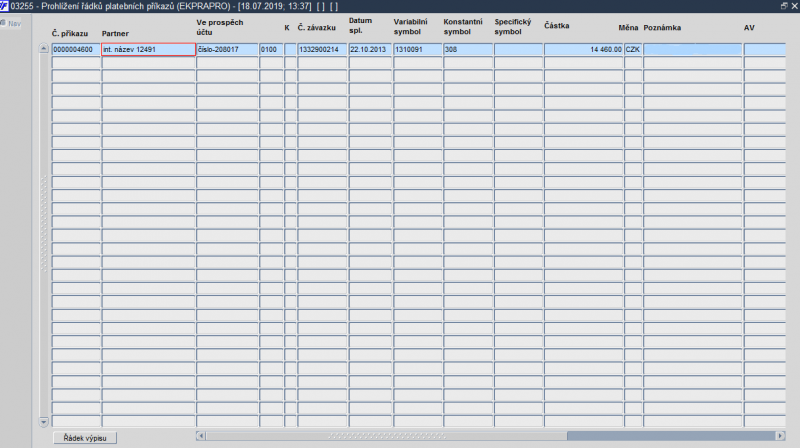Click the due date field 22.10.2013
800x448 pixels.
pyautogui.click(x=370, y=49)
